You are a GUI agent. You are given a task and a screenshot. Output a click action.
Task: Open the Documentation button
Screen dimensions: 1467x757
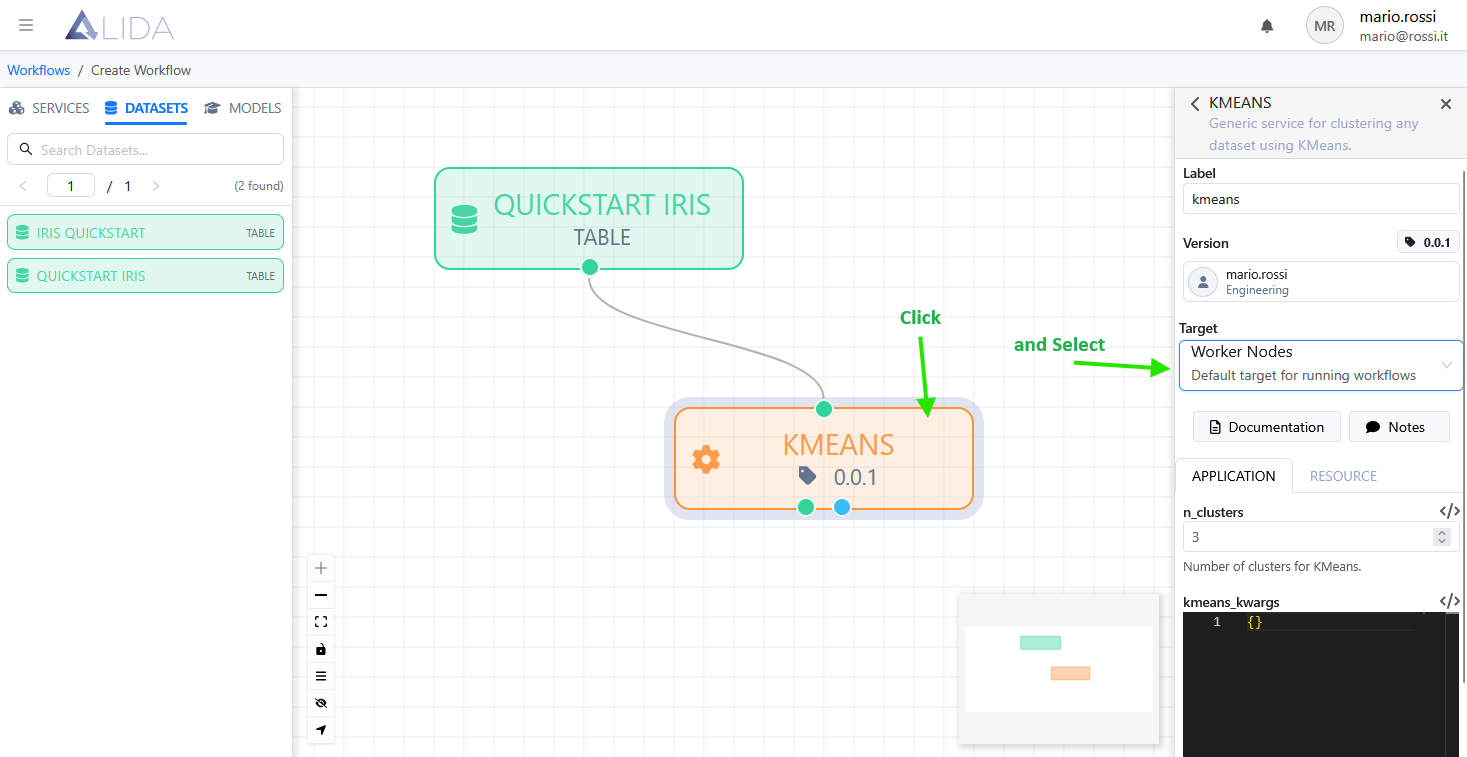[1266, 427]
